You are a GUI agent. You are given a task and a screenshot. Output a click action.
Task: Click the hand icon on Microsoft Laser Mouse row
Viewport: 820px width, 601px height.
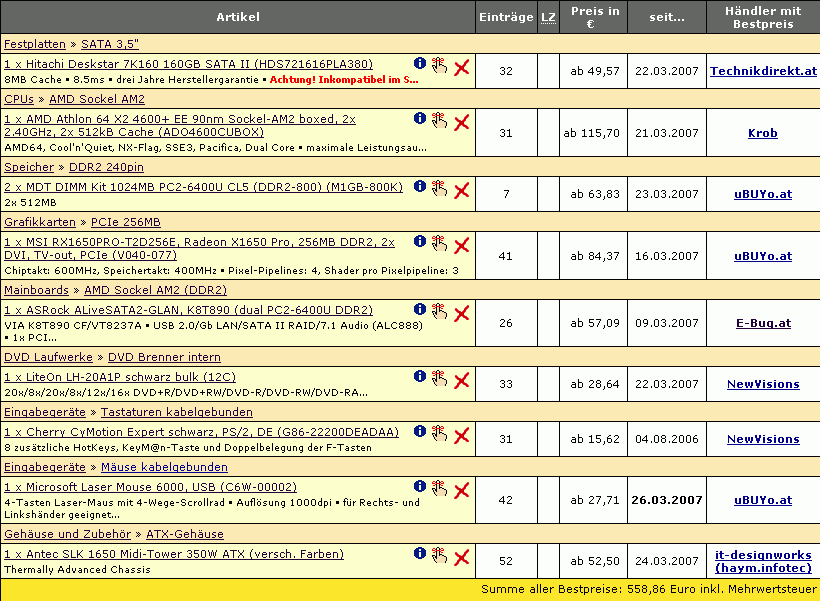click(x=439, y=488)
